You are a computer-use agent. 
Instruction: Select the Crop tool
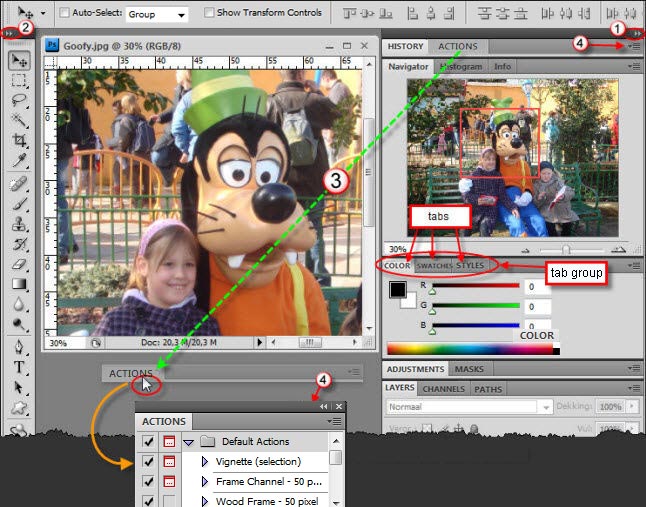click(x=19, y=140)
